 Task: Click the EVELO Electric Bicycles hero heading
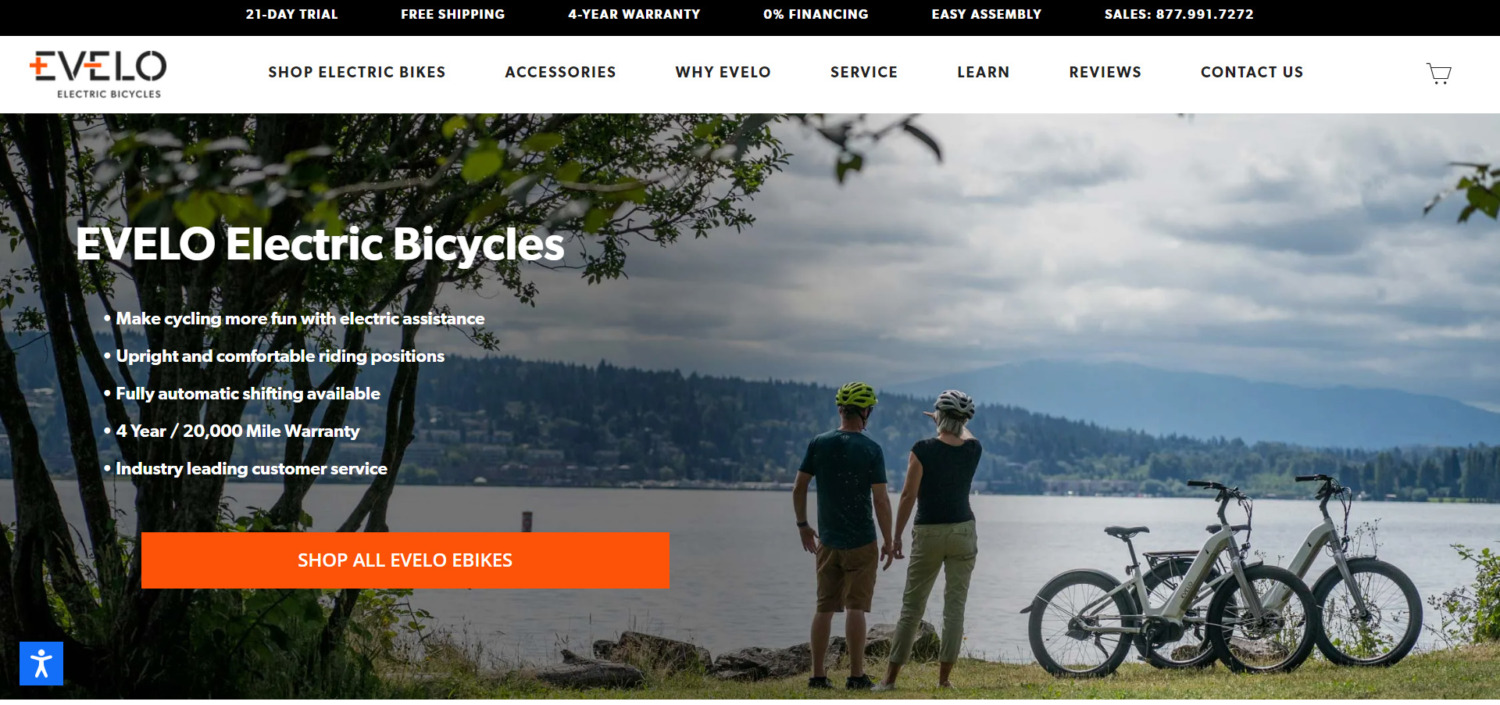pos(320,245)
